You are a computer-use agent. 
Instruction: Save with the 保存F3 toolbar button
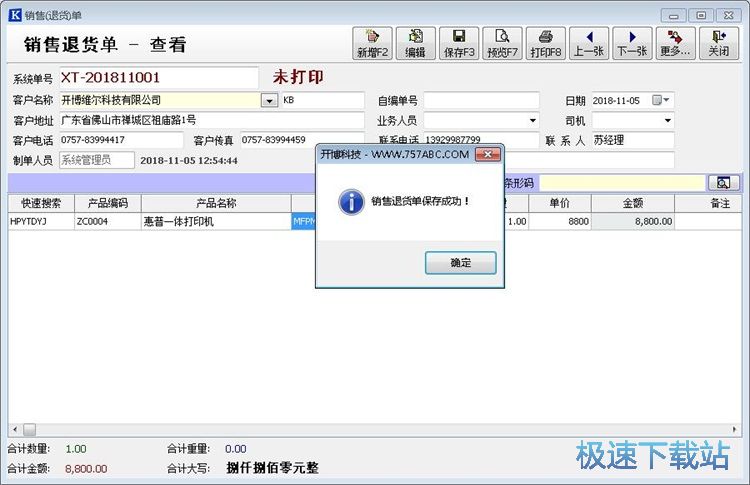click(459, 44)
